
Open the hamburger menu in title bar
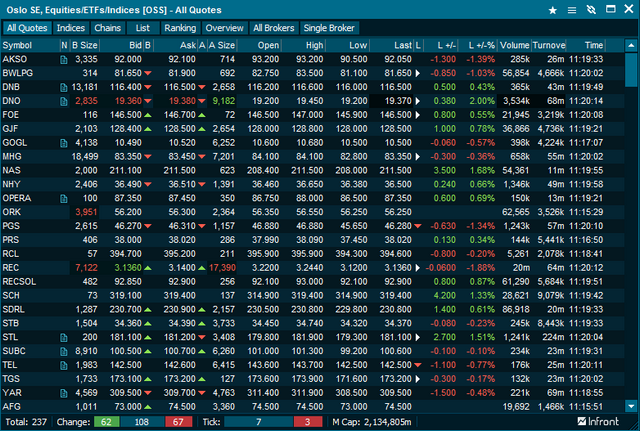point(572,10)
